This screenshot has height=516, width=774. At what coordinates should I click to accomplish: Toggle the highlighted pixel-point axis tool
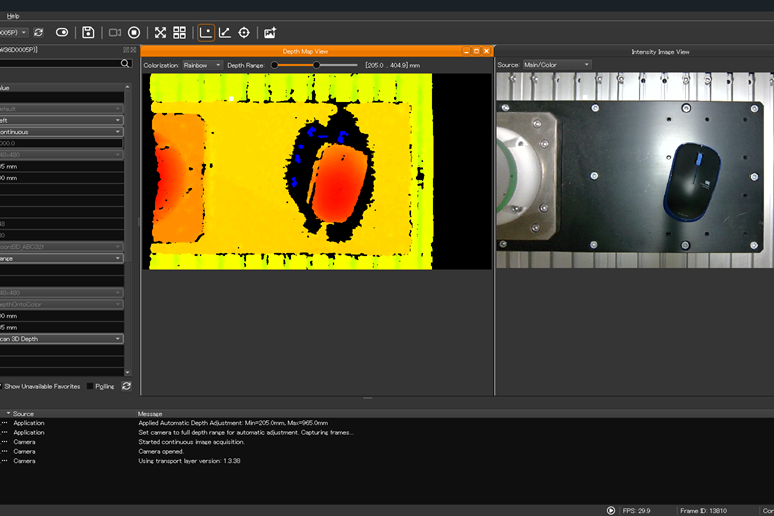pos(206,33)
